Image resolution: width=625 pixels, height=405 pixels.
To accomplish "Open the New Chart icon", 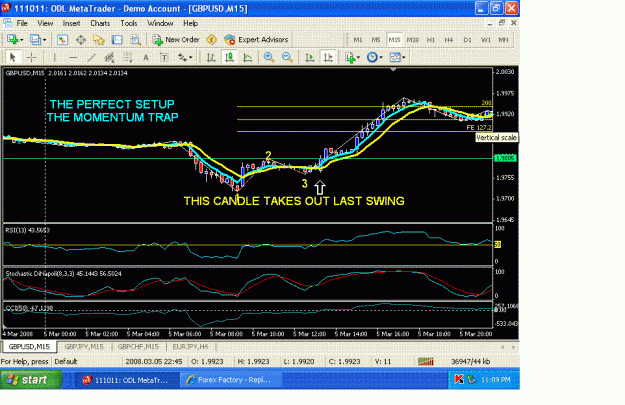I will [12, 39].
